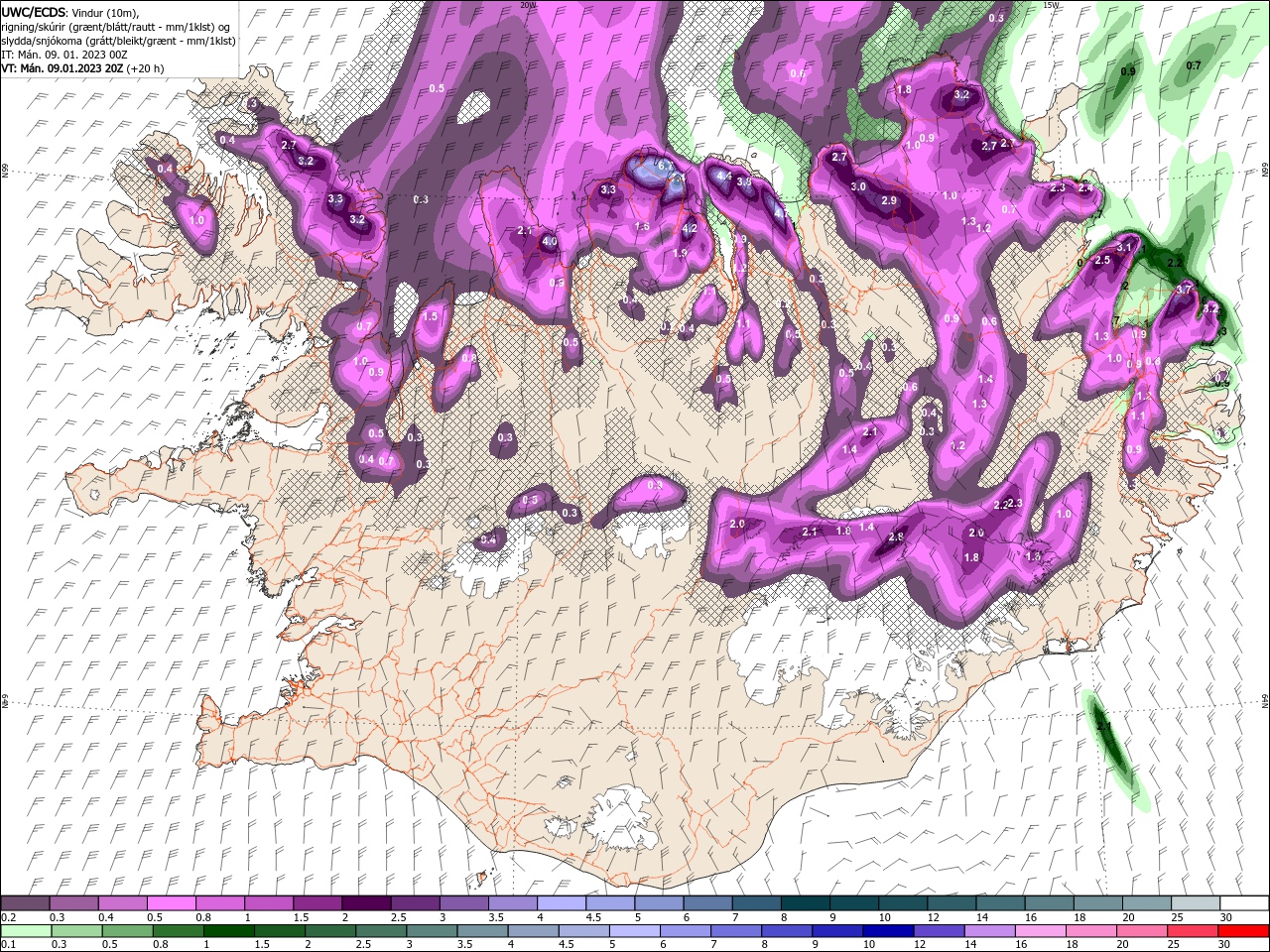1270x952 pixels.
Task: Pick the white snow swatch between 25 and 30
Action: 1196,903
